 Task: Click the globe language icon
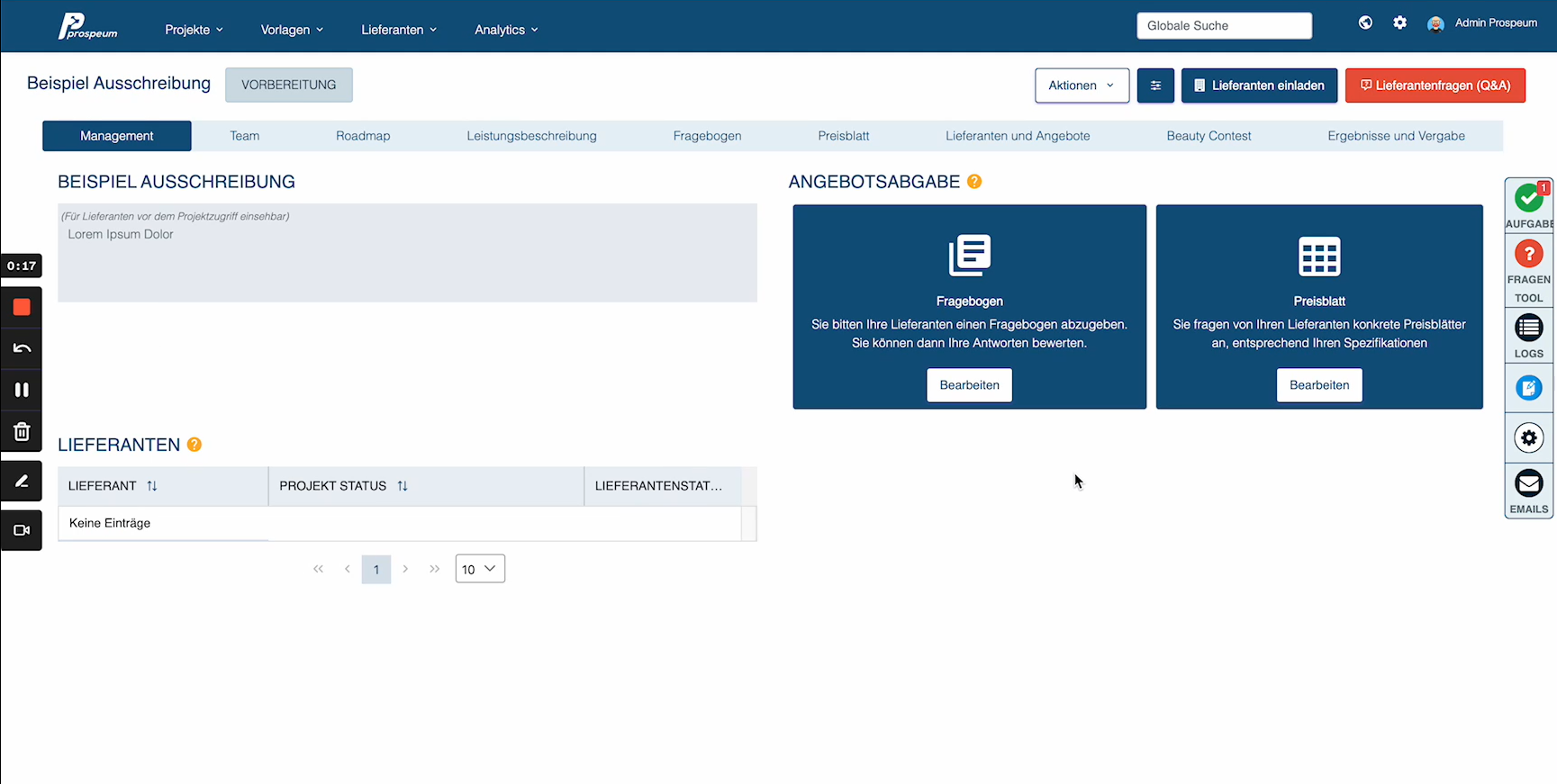point(1365,23)
